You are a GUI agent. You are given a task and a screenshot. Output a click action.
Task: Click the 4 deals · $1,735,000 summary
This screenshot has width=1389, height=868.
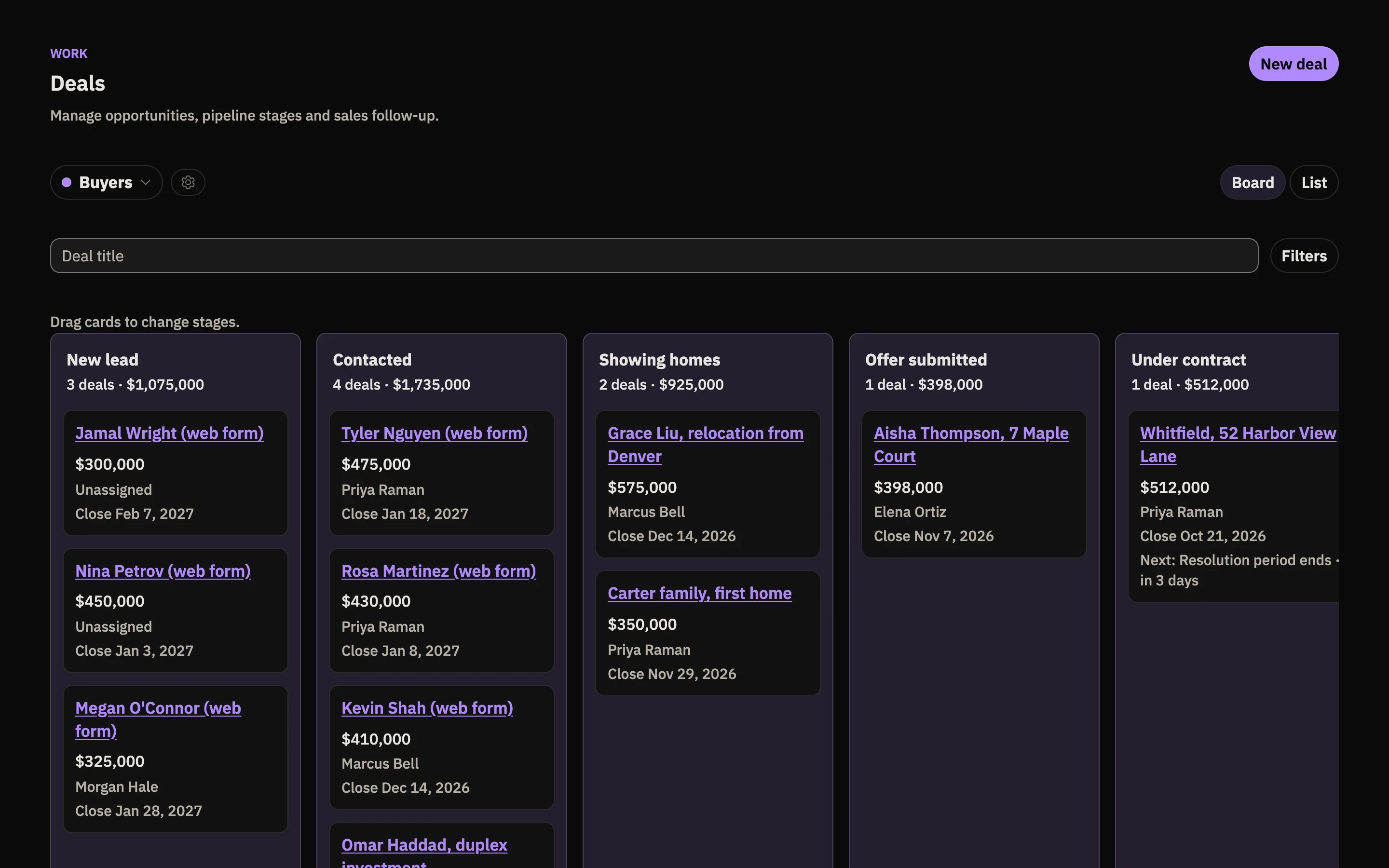[401, 385]
